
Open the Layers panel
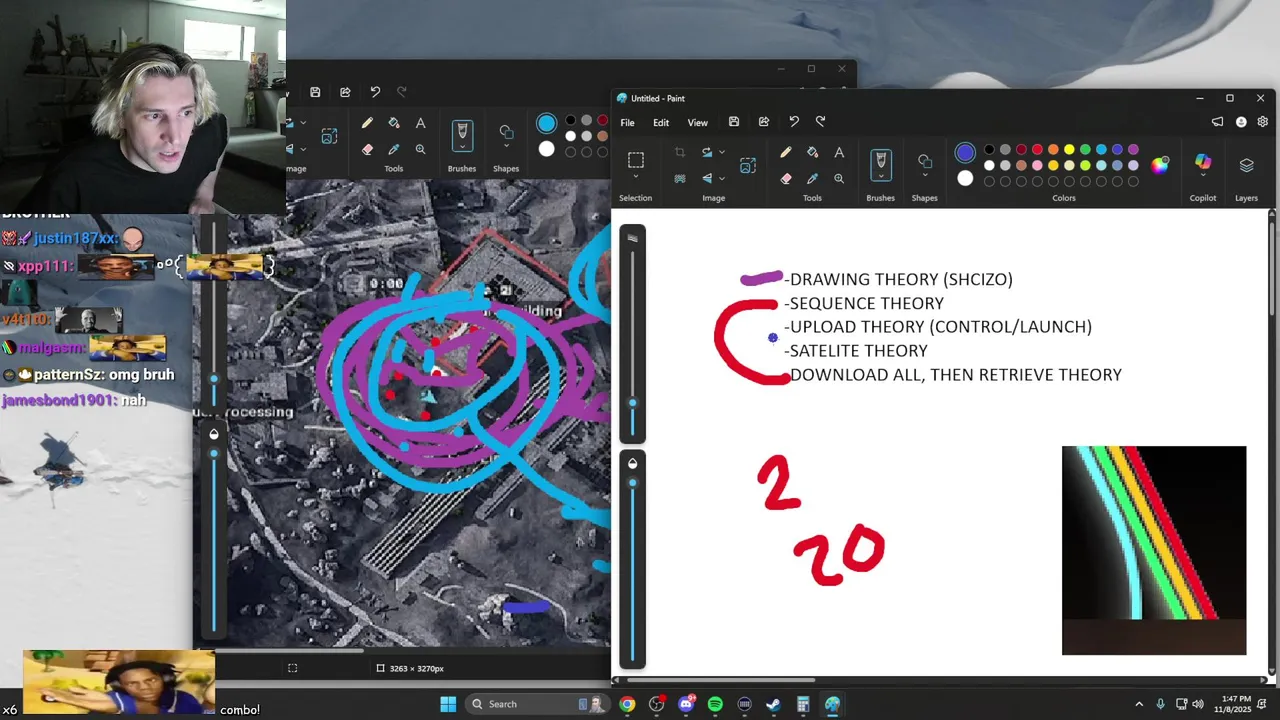point(1246,165)
